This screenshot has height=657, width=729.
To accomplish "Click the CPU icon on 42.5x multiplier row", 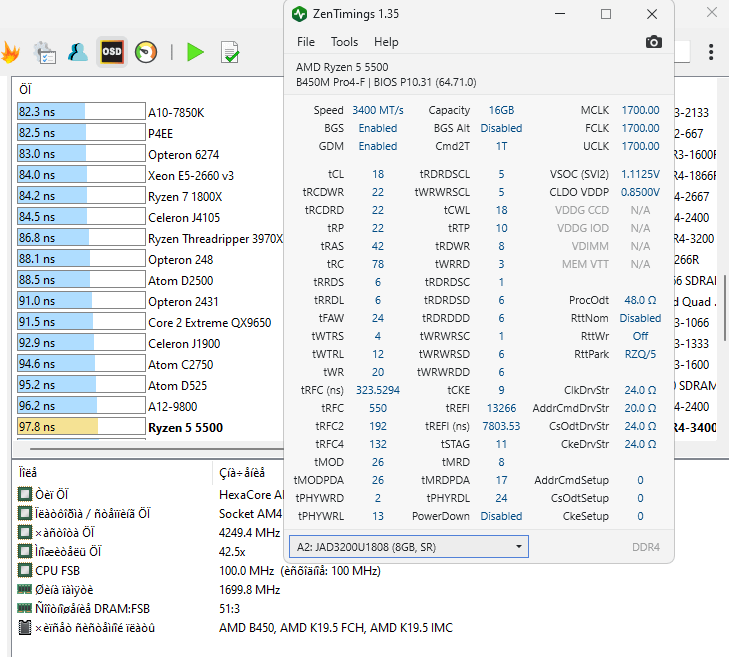I will 25,551.
